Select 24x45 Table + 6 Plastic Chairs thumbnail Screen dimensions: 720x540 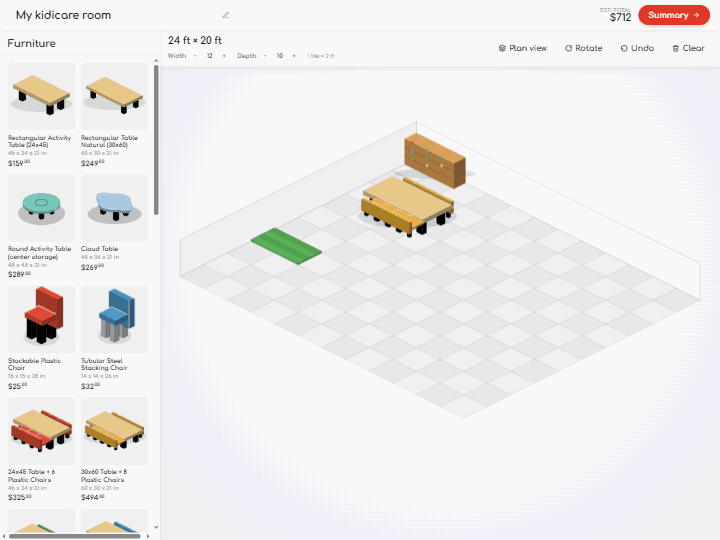click(41, 431)
